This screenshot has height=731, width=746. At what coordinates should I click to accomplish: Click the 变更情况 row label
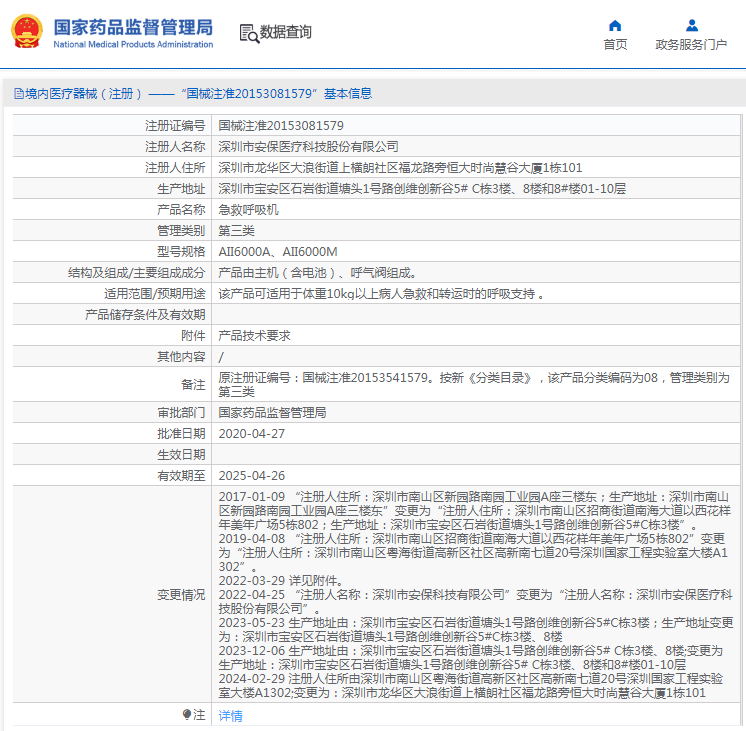[x=181, y=594]
